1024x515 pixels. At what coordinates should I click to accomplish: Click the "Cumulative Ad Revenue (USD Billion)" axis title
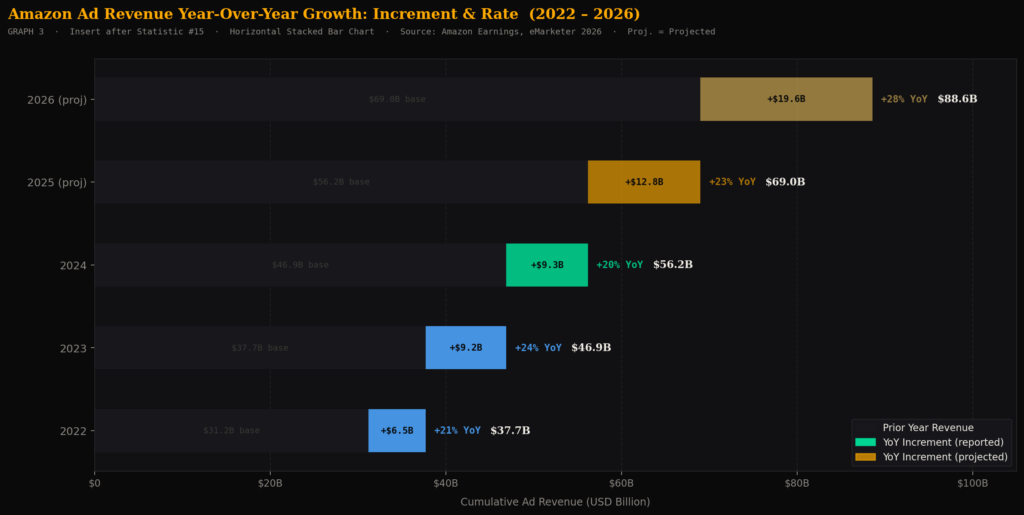pos(555,502)
